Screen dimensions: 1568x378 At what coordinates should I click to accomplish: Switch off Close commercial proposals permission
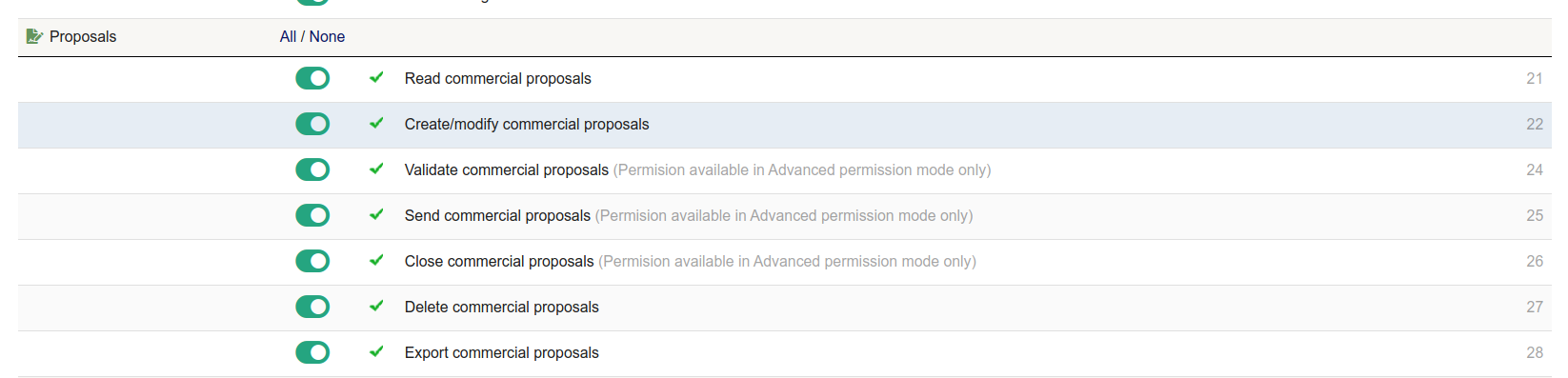pos(312,261)
